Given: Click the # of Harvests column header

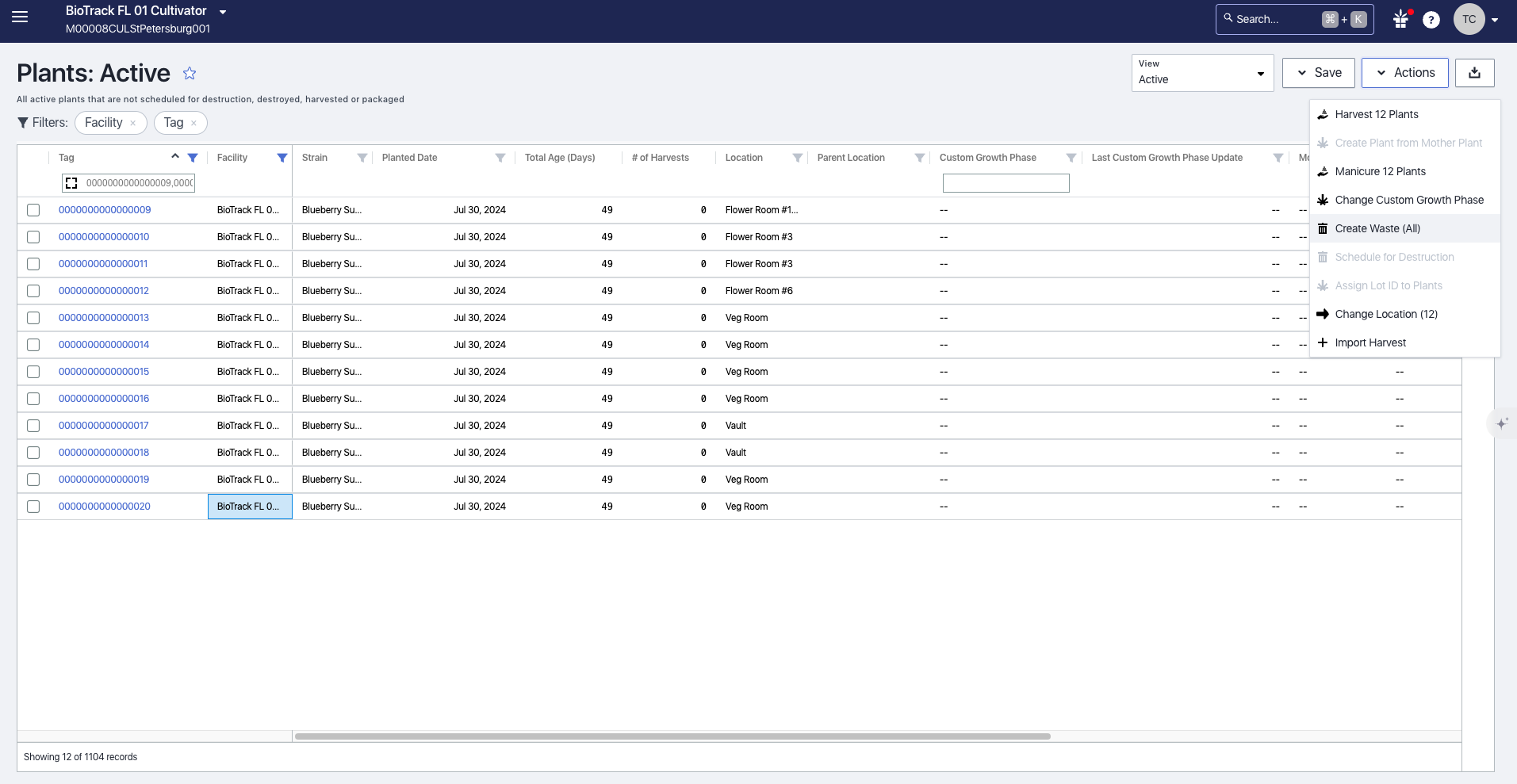Looking at the screenshot, I should [661, 158].
